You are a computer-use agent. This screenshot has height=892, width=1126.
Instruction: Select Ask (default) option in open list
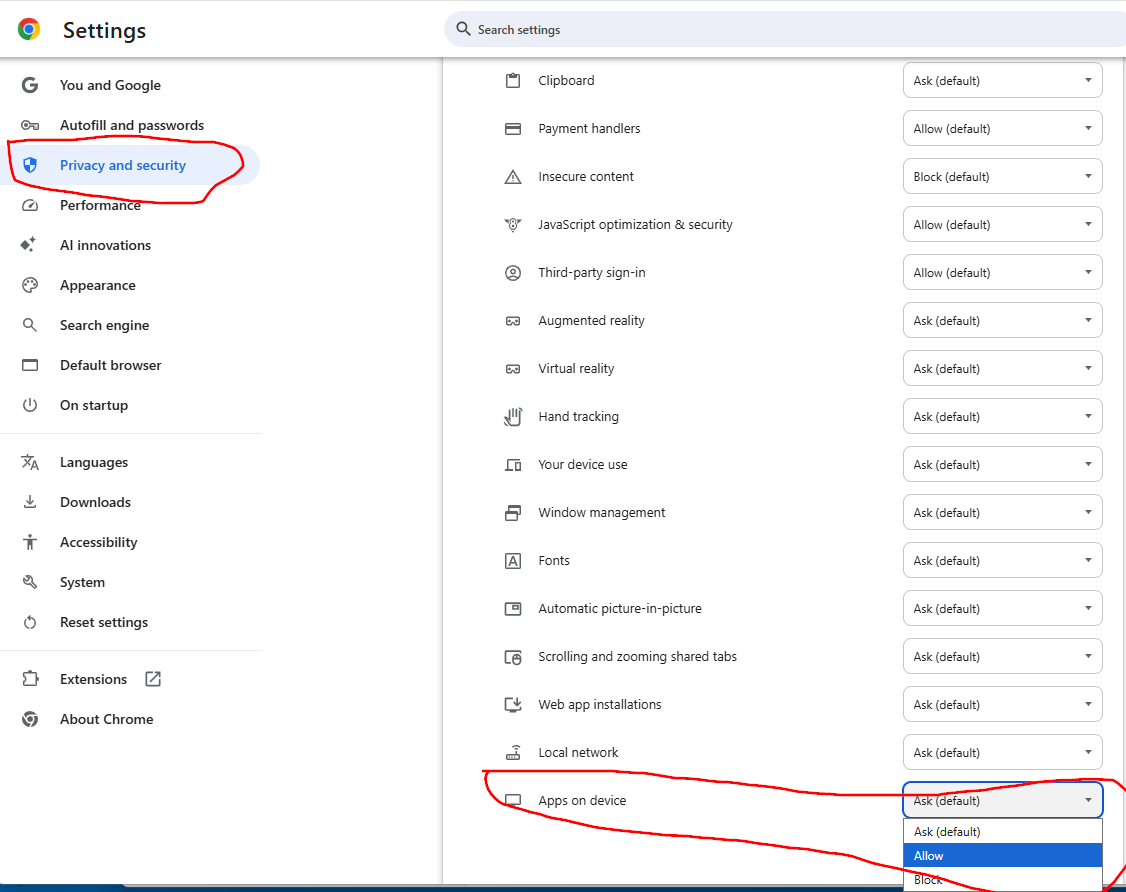tap(1002, 832)
